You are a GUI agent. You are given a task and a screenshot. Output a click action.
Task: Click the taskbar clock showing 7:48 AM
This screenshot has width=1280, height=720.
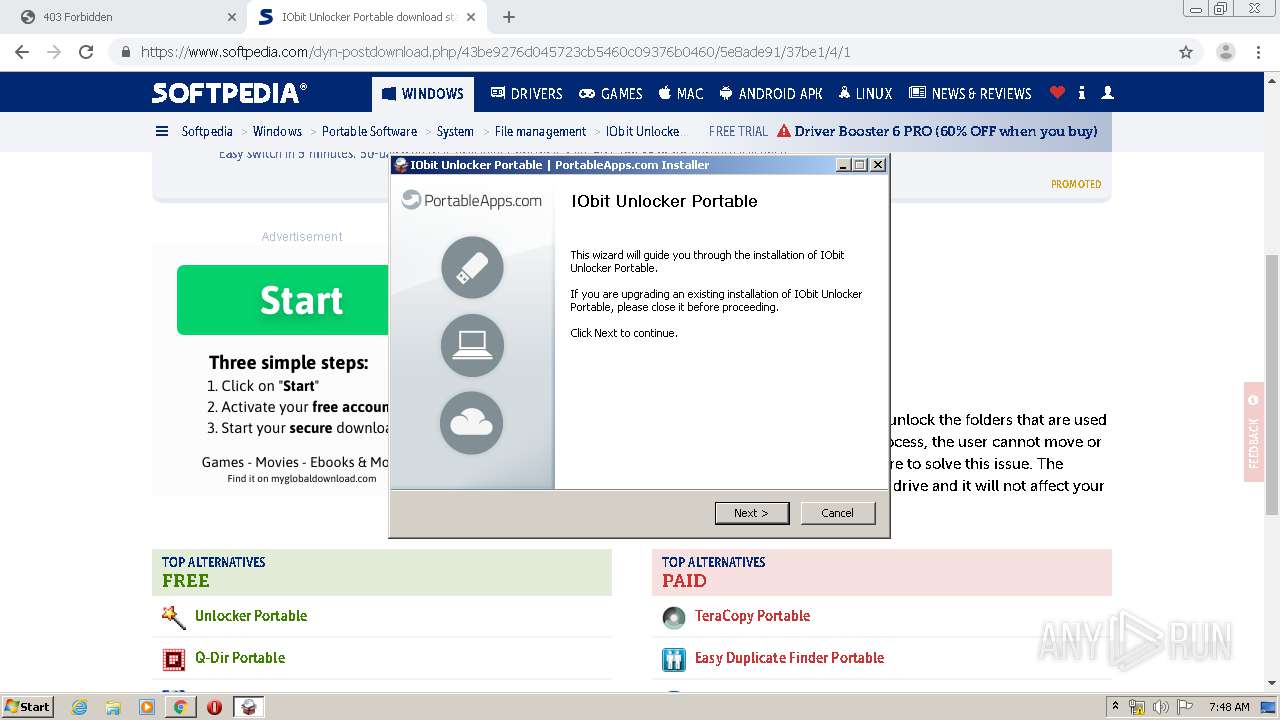(x=1229, y=707)
